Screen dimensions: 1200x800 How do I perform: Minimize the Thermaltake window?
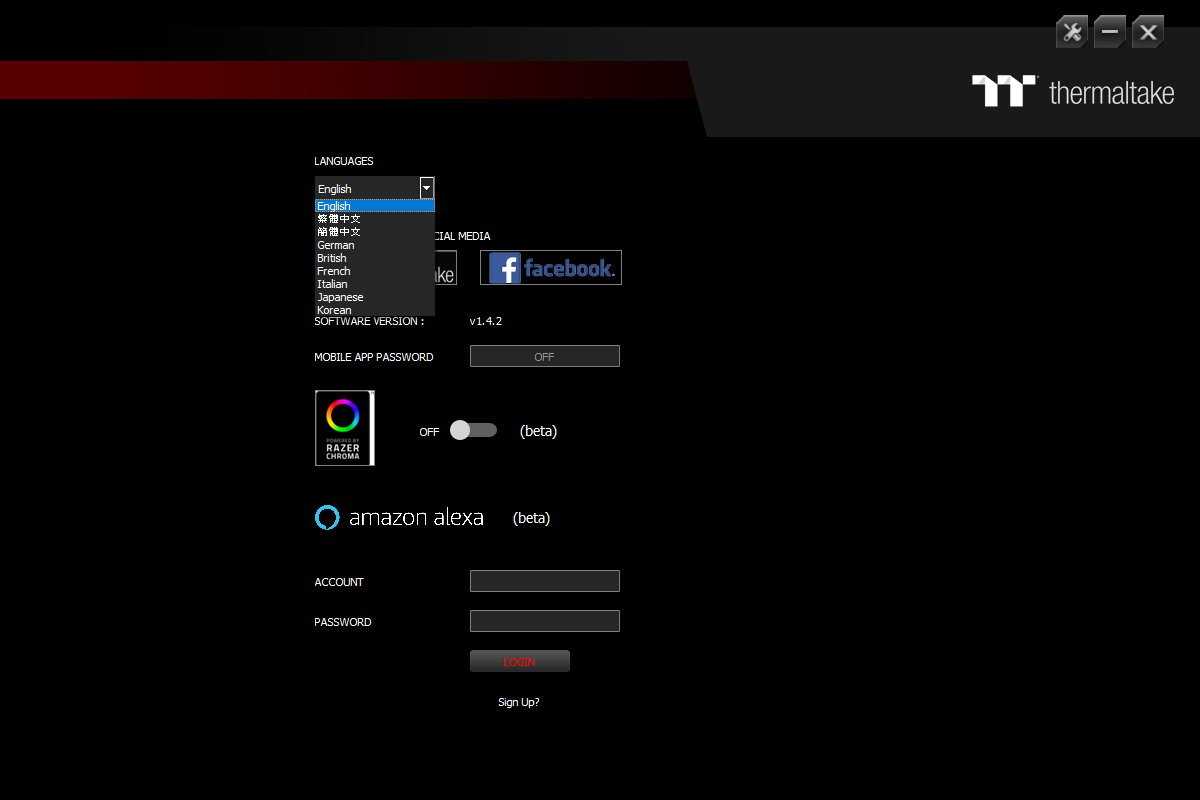pos(1110,32)
